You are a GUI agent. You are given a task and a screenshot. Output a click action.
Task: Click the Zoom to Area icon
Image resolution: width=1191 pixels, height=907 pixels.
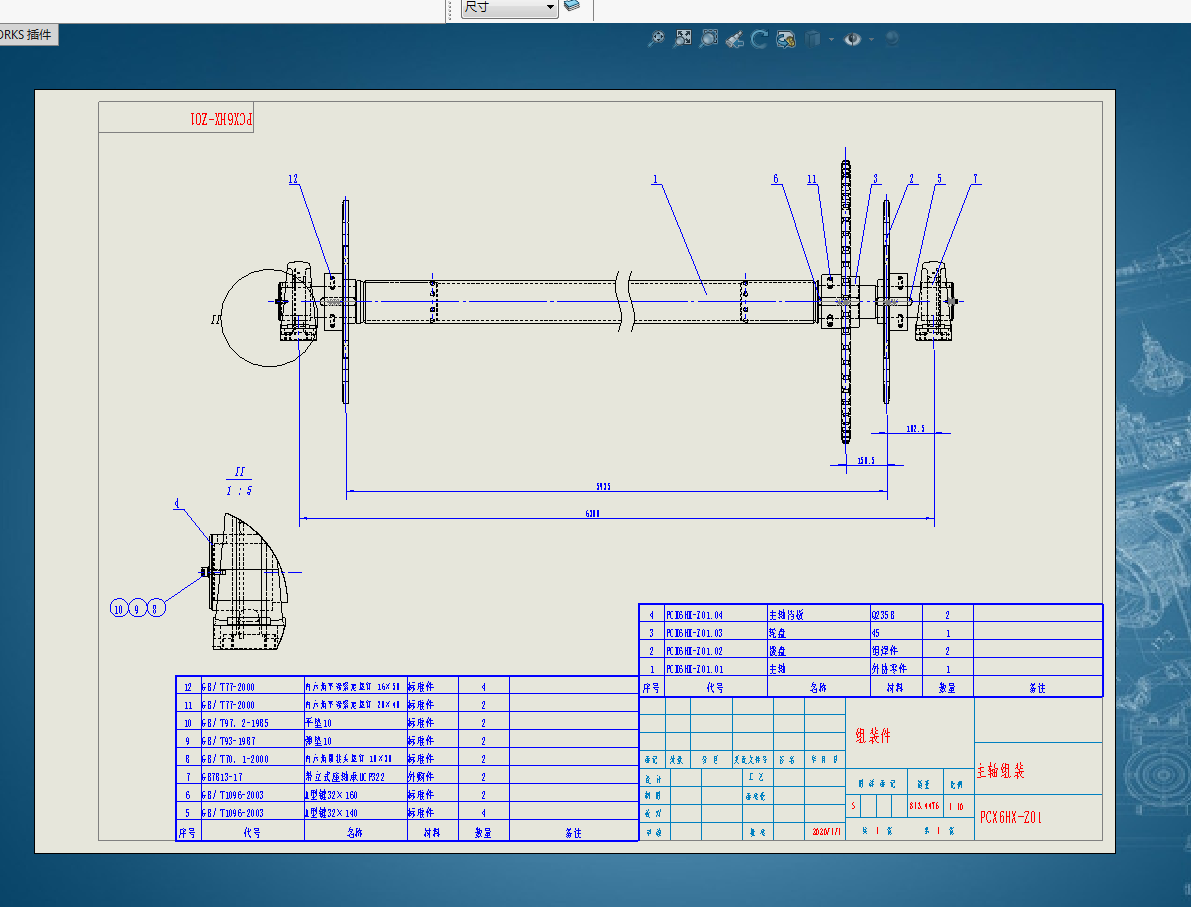coord(709,38)
